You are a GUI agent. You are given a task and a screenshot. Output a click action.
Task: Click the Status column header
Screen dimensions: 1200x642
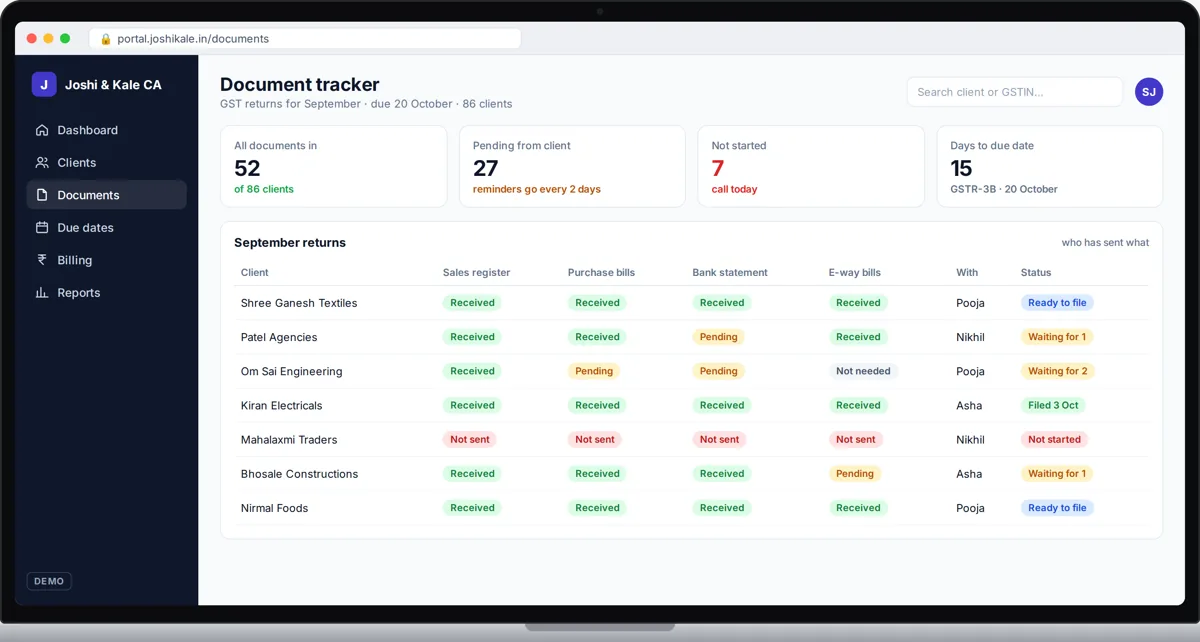pyautogui.click(x=1036, y=272)
